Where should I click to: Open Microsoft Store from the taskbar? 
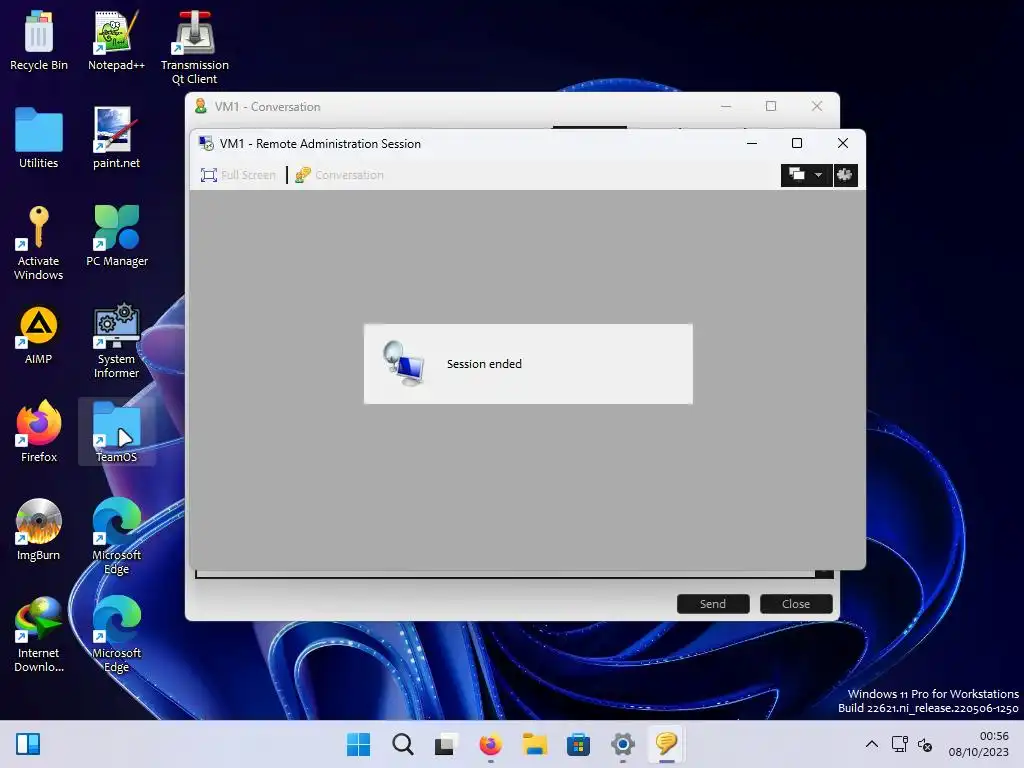578,744
